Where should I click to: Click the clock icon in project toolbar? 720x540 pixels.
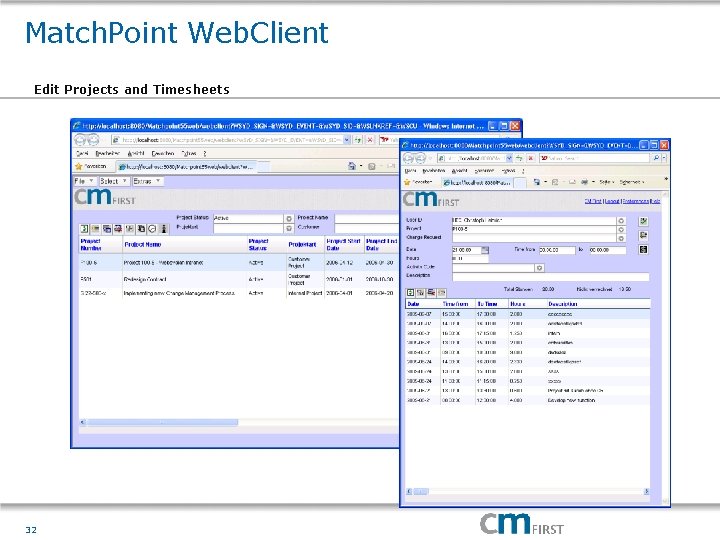(x=152, y=228)
